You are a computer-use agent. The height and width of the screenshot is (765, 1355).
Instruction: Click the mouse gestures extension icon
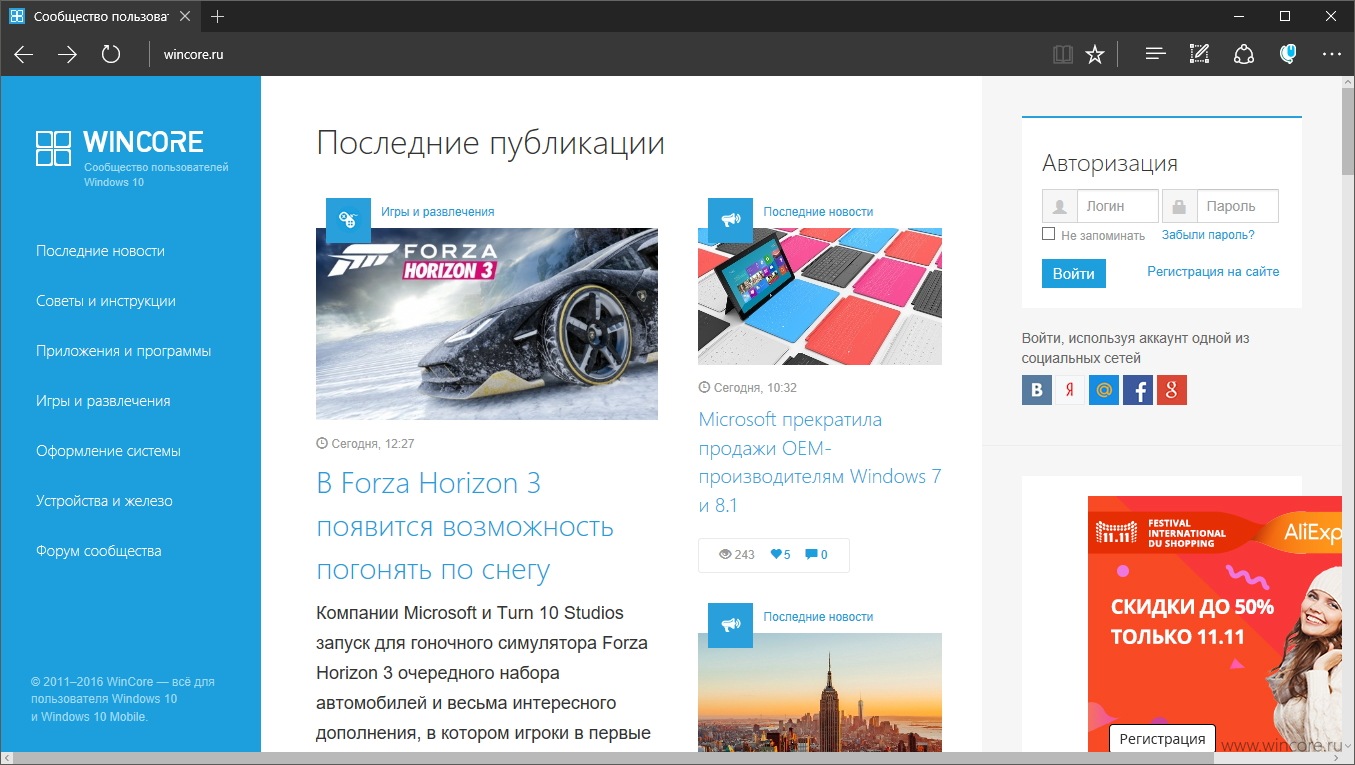[1288, 54]
